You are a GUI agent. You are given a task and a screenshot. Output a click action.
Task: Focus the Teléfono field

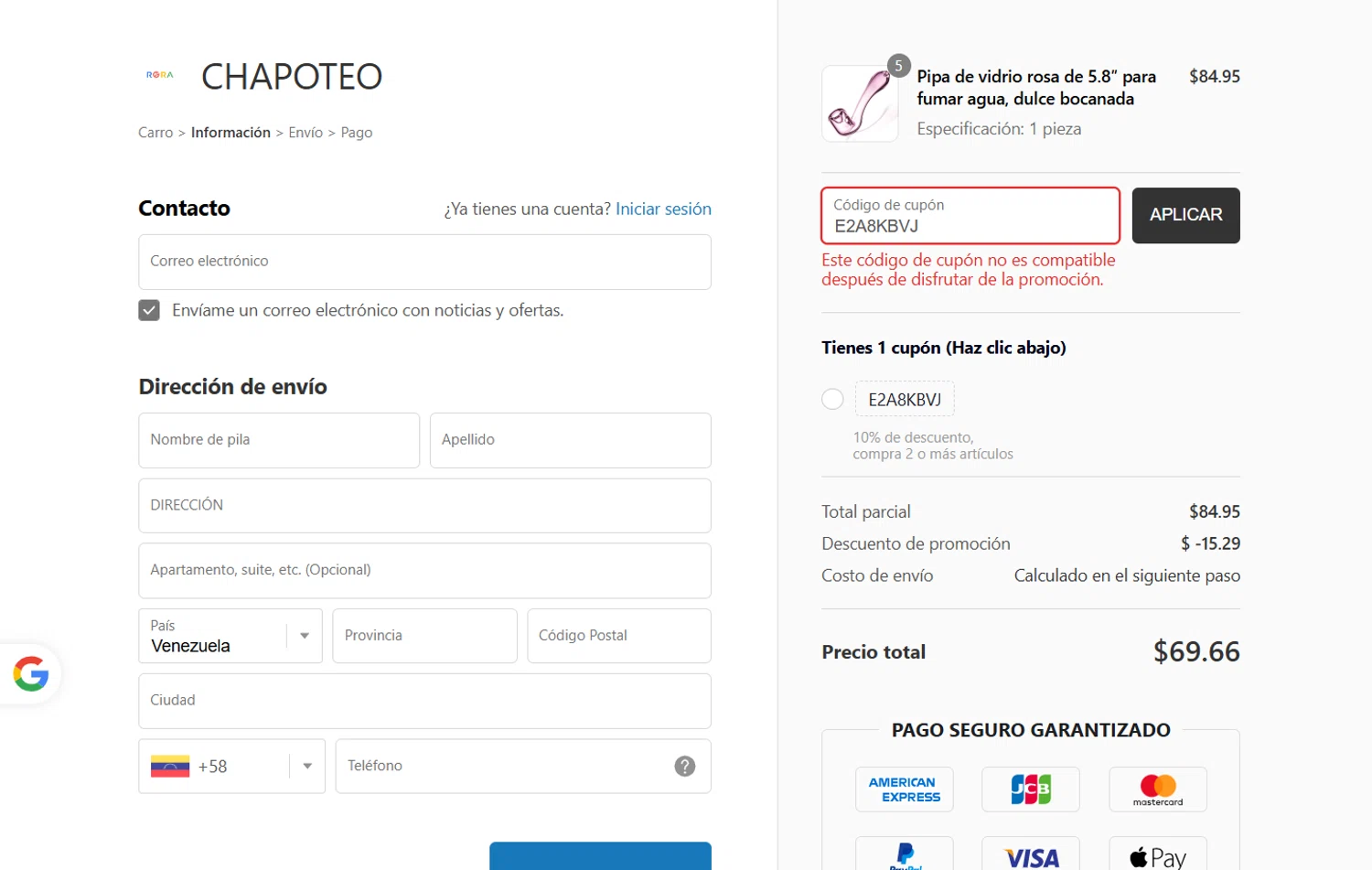523,766
